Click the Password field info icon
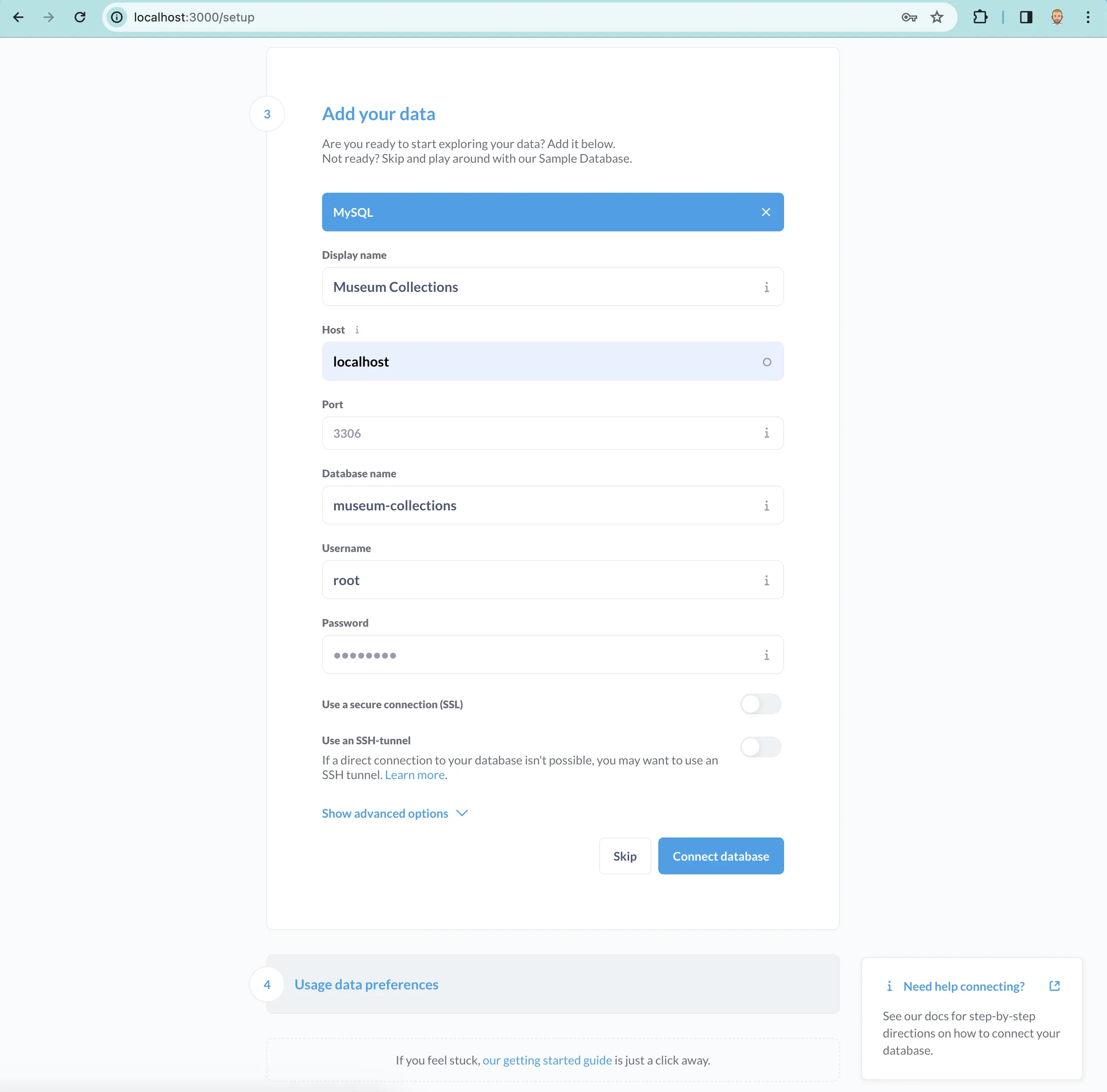 click(x=766, y=655)
